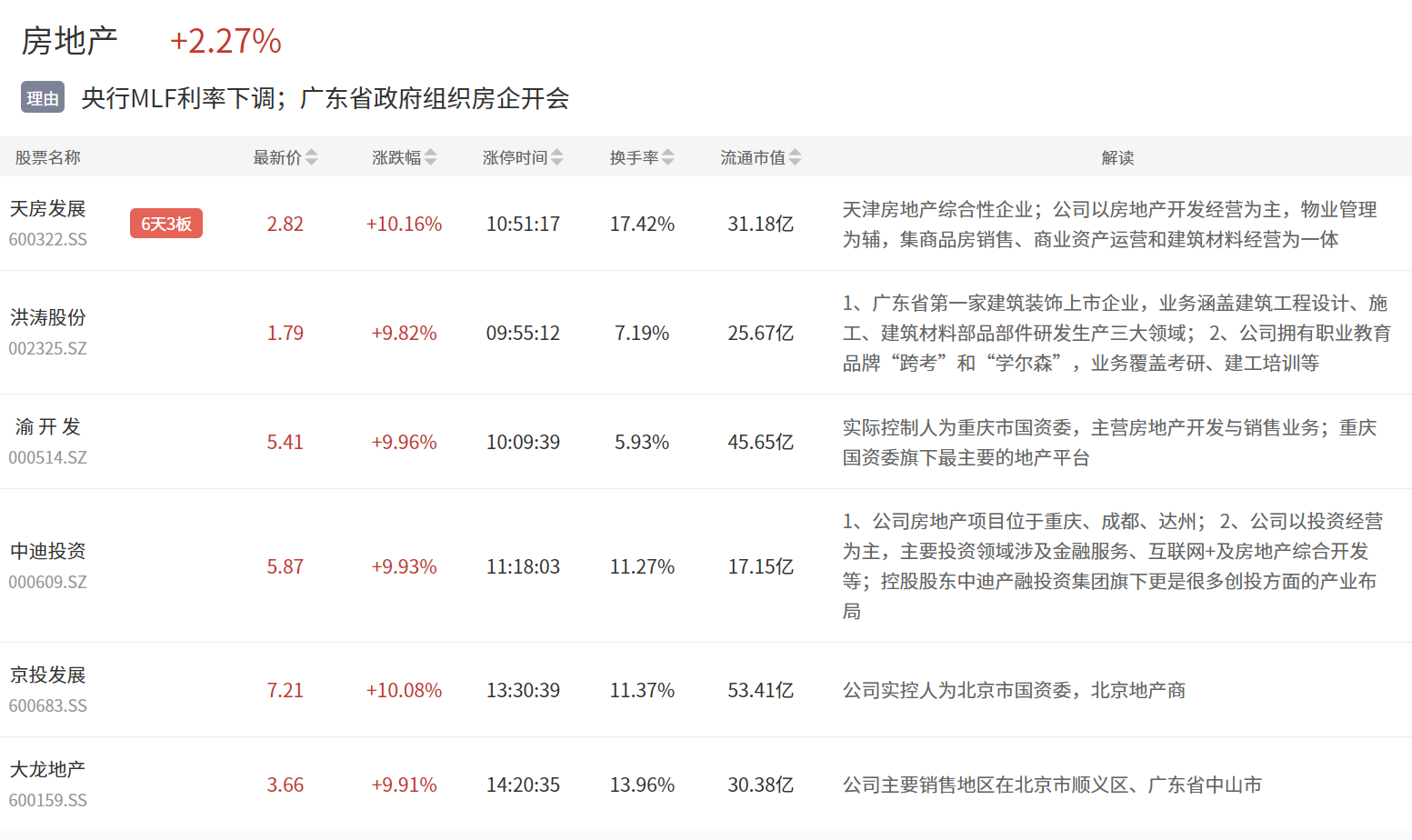
Task: Click price 7.21 for 京投发展
Action: tap(285, 690)
